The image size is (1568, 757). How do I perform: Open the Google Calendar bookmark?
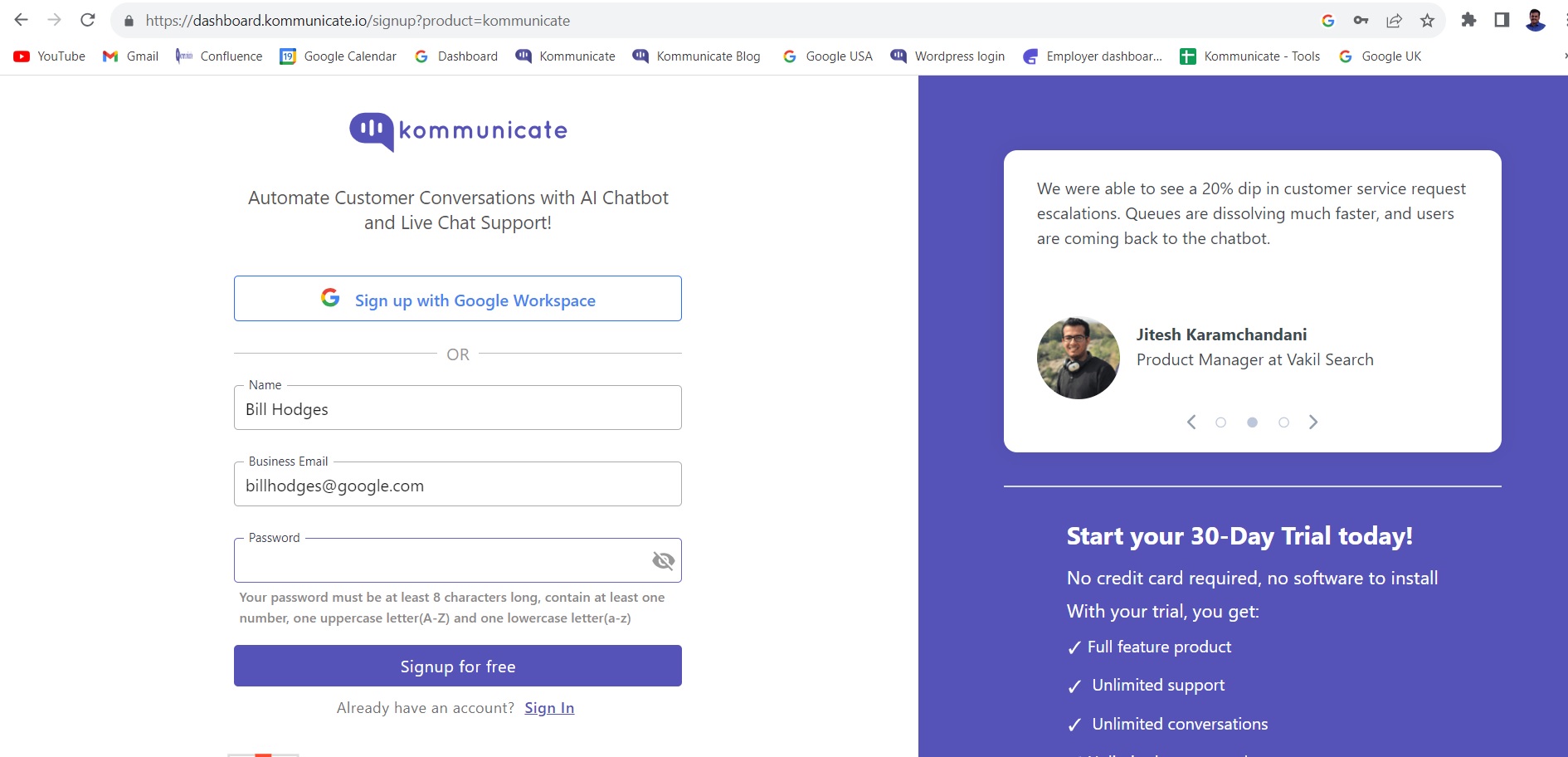point(338,56)
